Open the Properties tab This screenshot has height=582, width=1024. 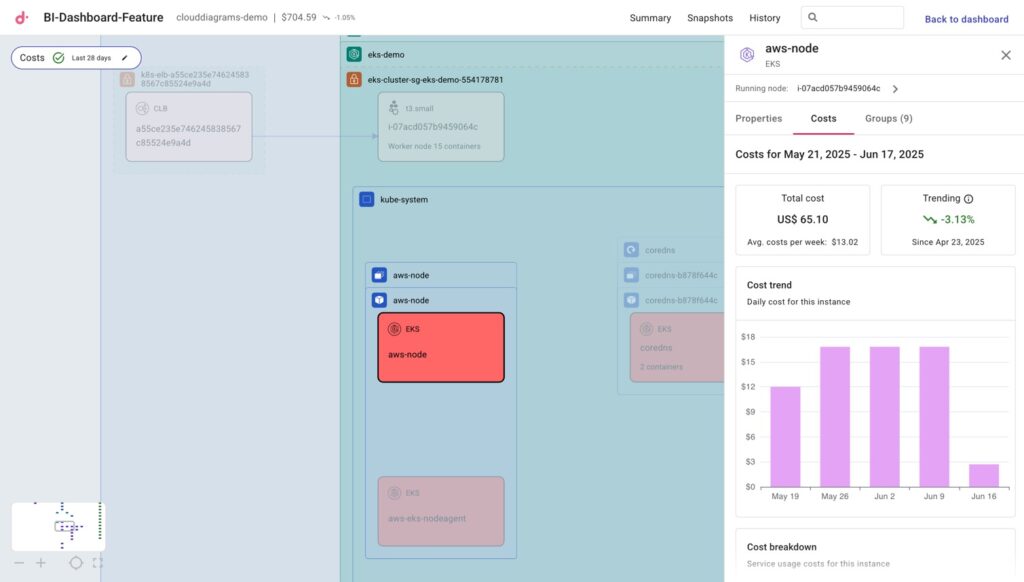pos(759,118)
